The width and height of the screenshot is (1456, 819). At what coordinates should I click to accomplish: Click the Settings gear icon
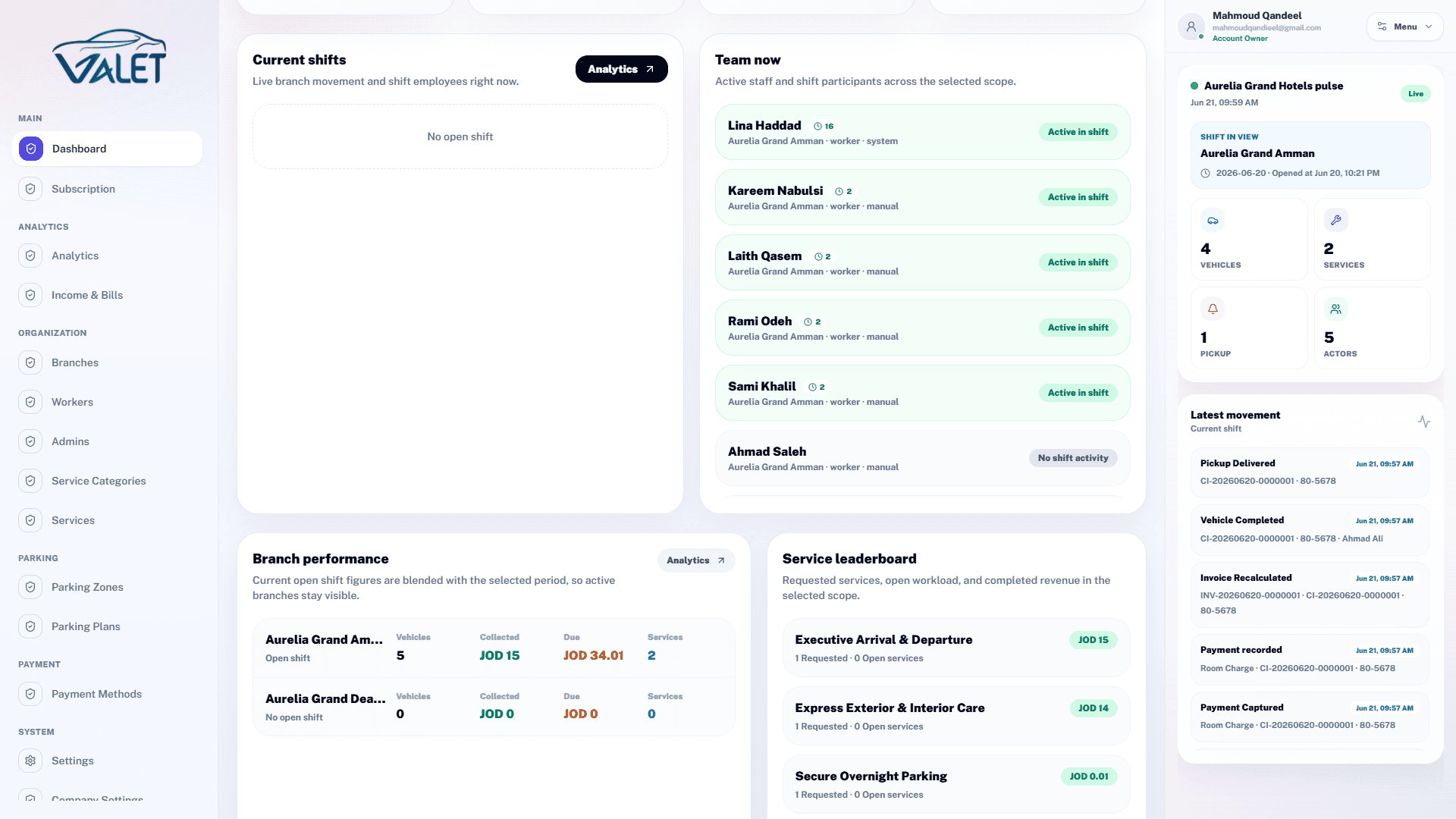coord(30,761)
